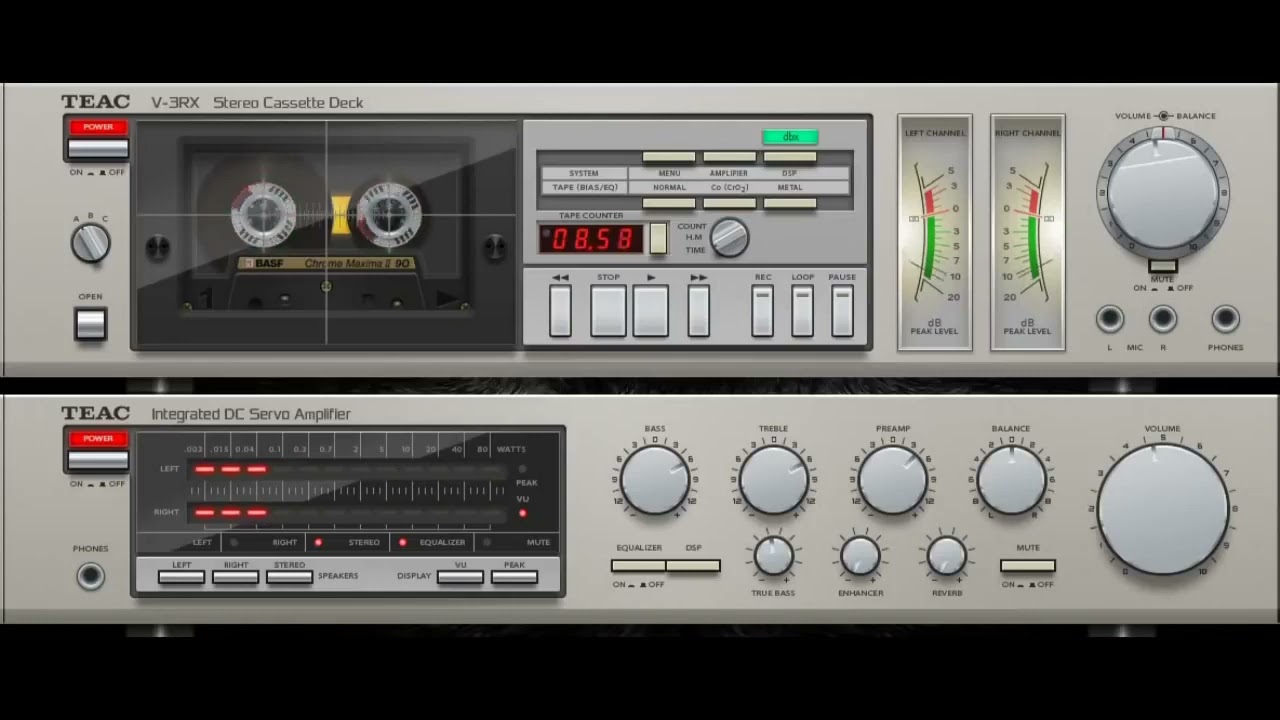Select STEREO speakers on the amplifier

(289, 576)
